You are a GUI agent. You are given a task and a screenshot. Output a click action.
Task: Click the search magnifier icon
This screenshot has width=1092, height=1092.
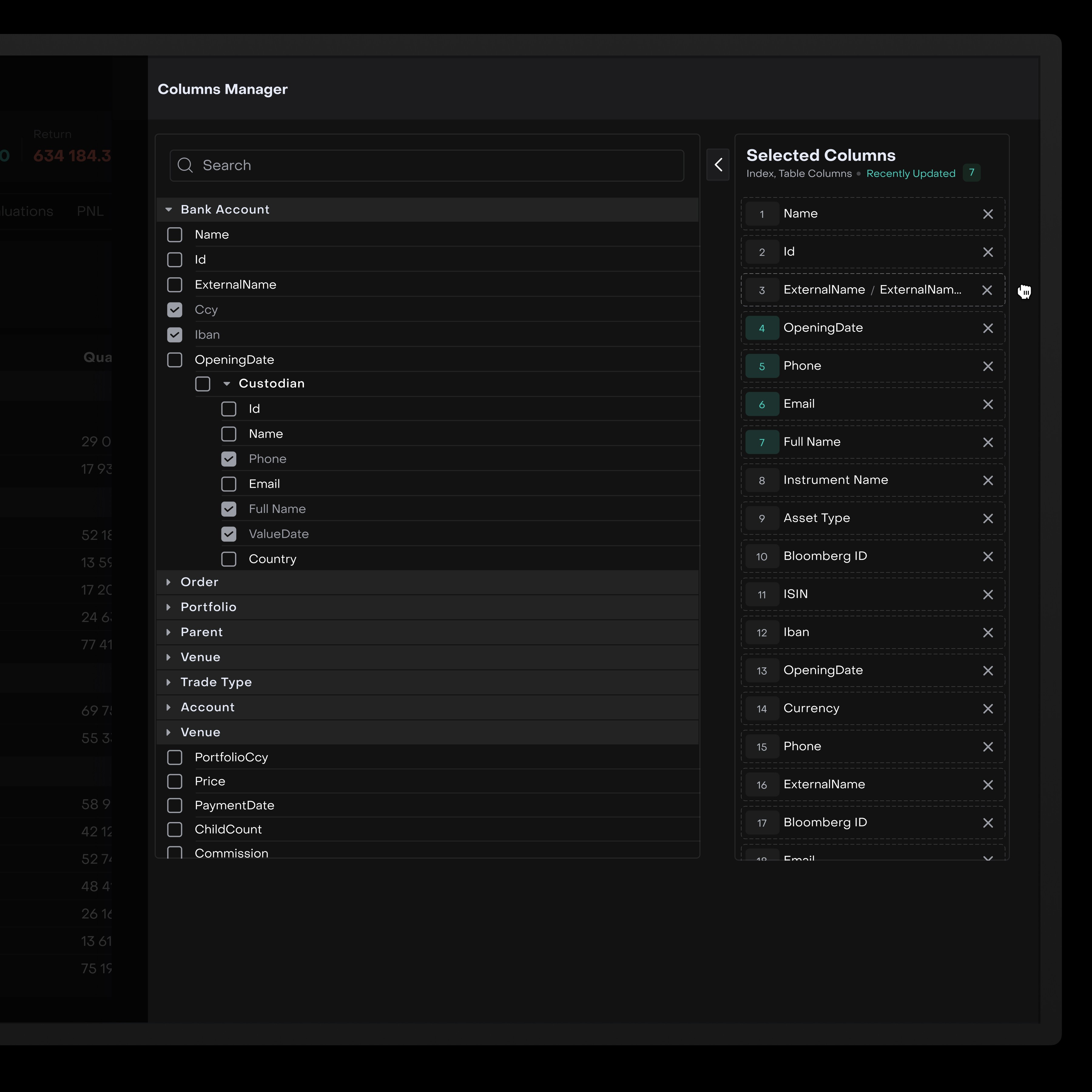click(185, 165)
